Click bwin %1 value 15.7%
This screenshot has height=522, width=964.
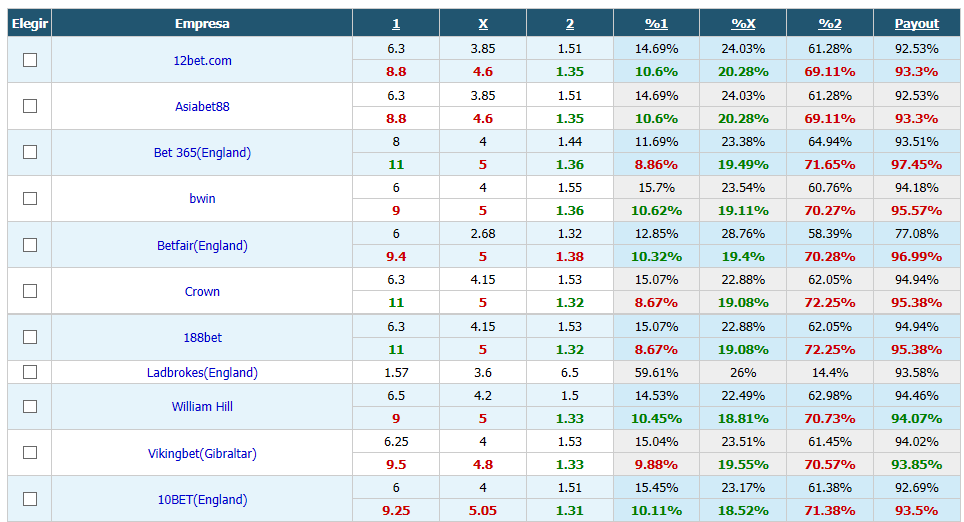click(657, 188)
